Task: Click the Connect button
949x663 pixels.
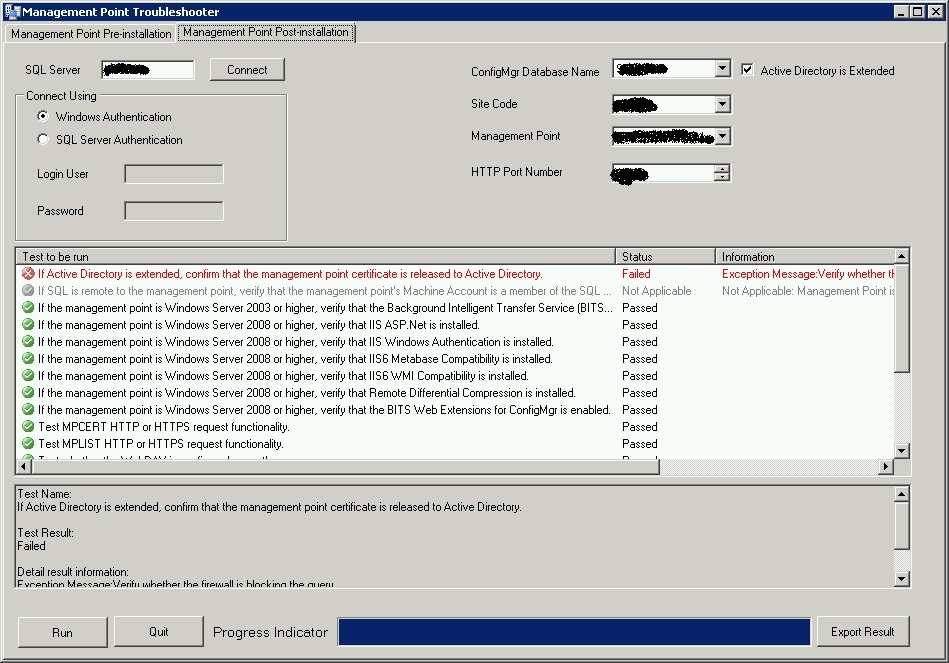Action: pyautogui.click(x=247, y=70)
